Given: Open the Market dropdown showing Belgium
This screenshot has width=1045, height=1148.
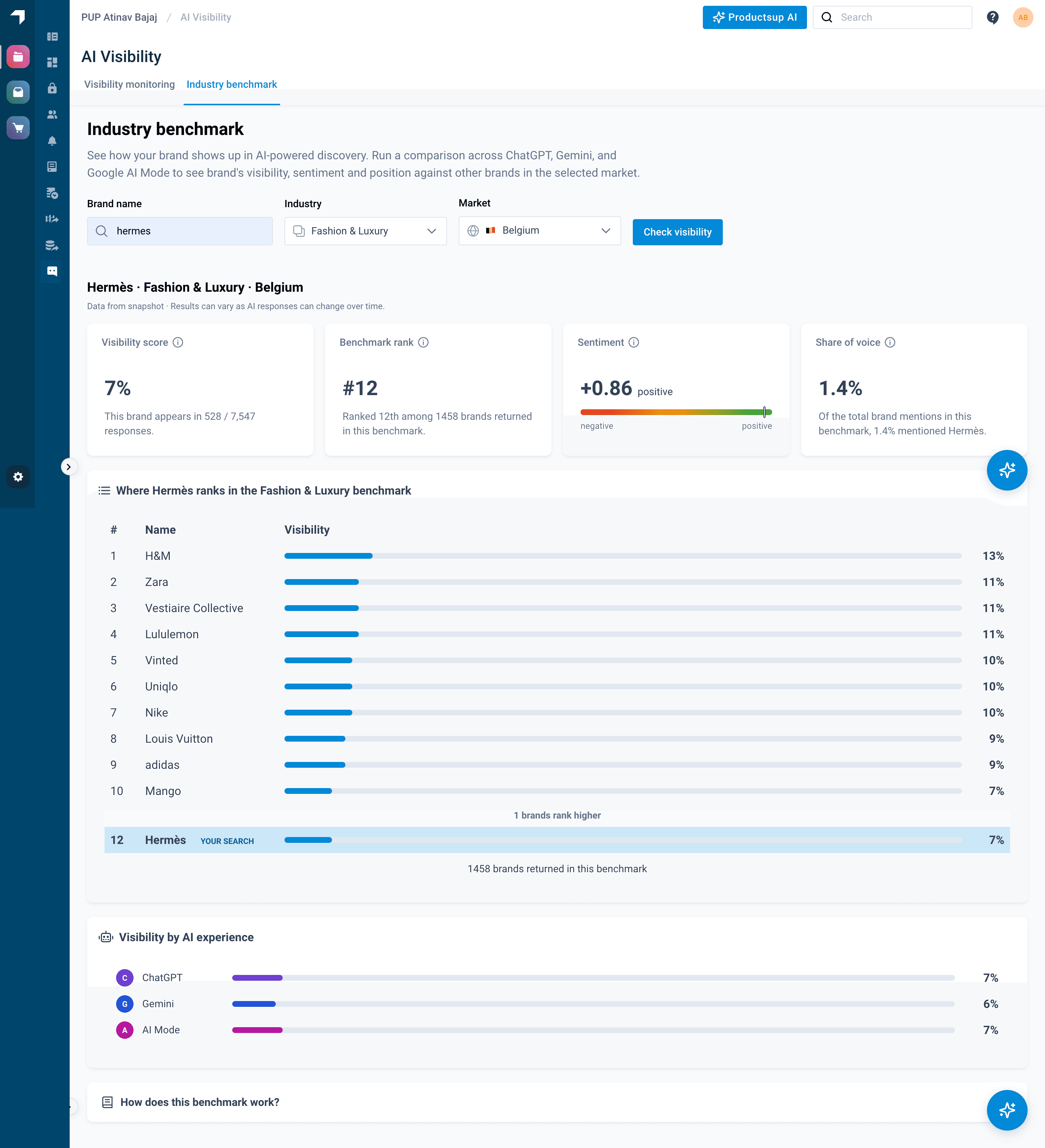Looking at the screenshot, I should (540, 230).
